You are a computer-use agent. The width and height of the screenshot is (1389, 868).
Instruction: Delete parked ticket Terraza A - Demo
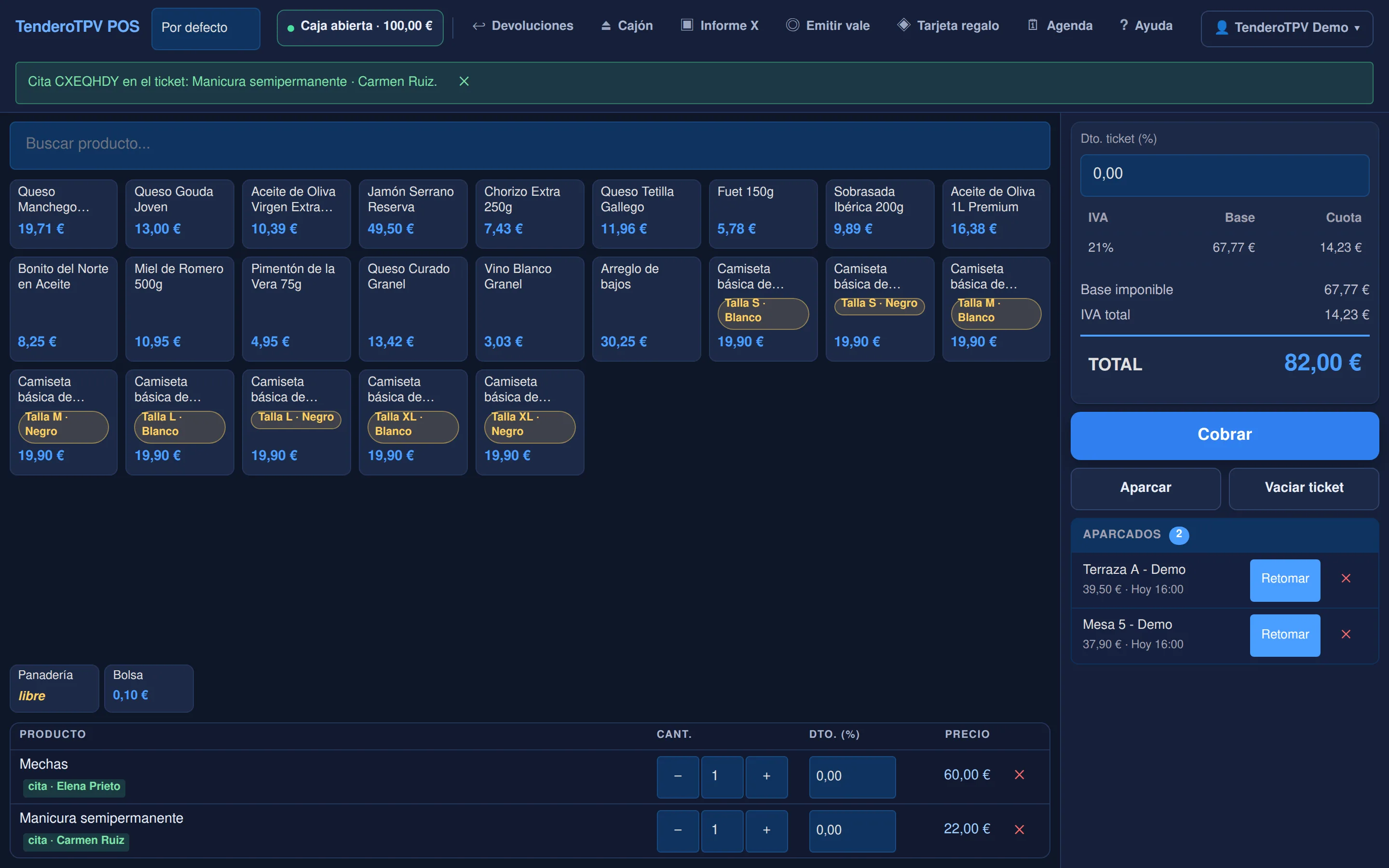click(1346, 579)
